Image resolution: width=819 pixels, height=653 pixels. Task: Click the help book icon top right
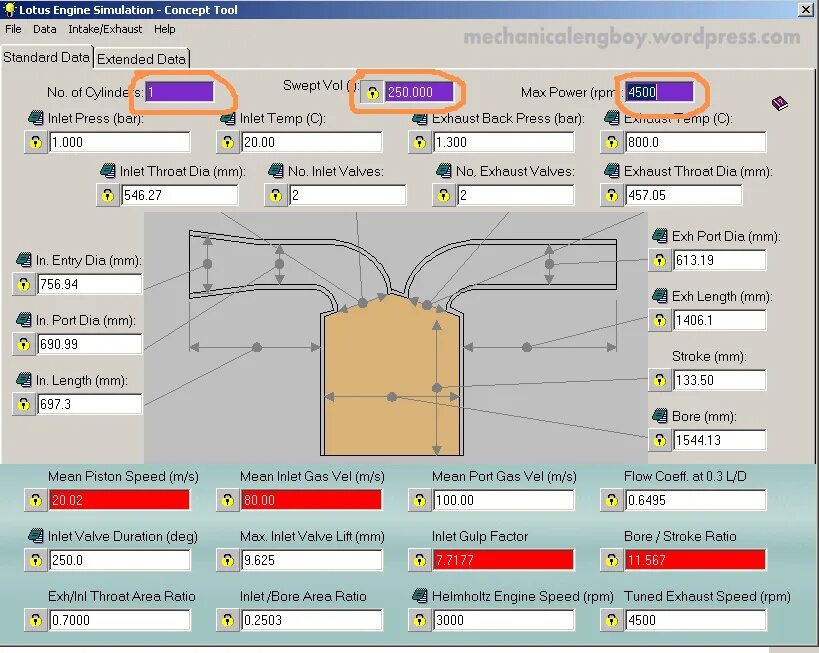tap(779, 103)
